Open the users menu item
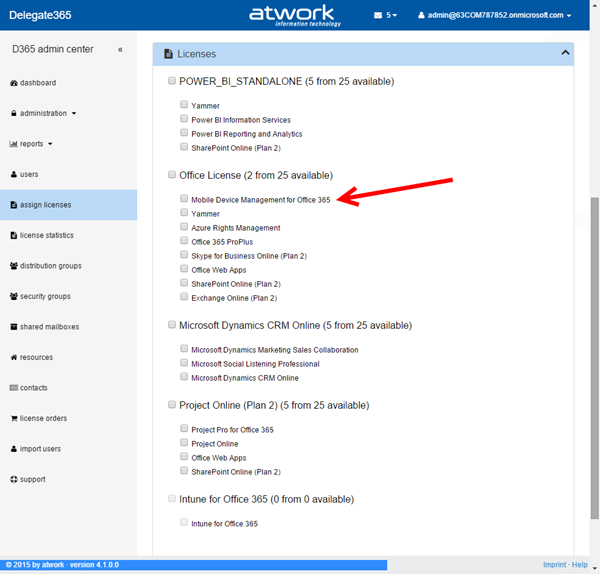Image resolution: width=600 pixels, height=574 pixels. tap(68, 174)
